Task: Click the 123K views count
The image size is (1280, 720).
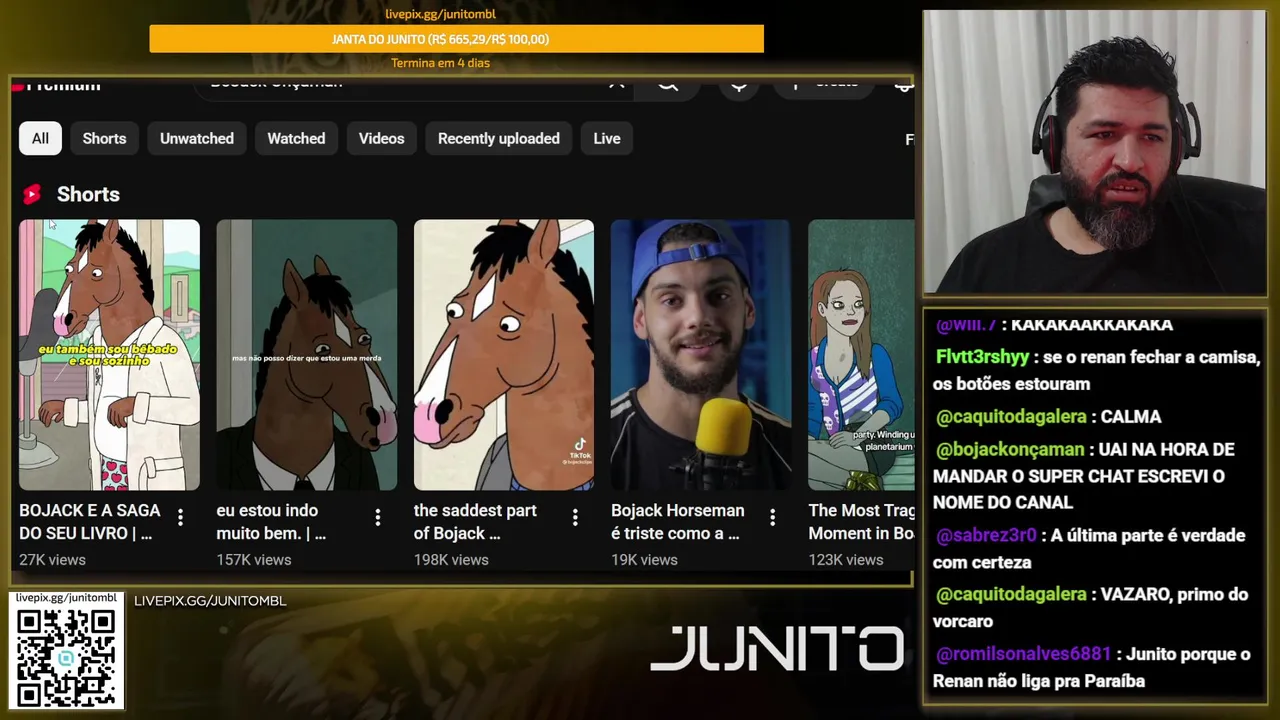Action: [x=846, y=560]
